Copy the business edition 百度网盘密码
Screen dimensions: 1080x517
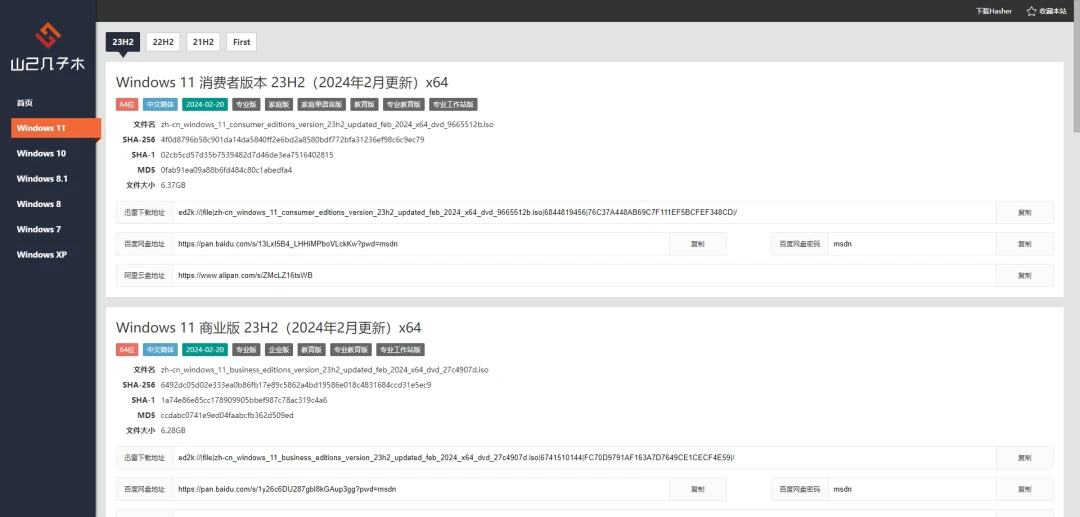point(1025,489)
